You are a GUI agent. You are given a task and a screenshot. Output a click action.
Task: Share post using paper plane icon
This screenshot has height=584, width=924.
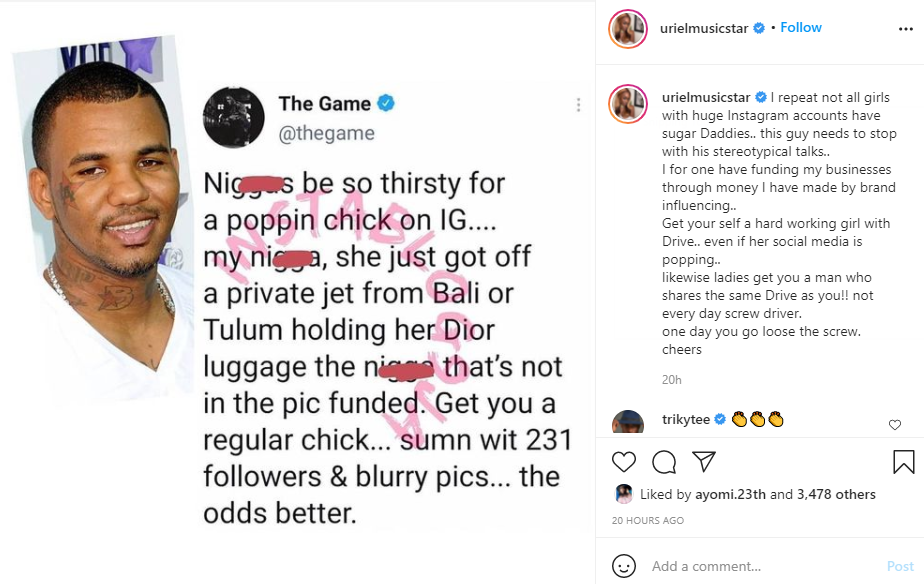click(x=704, y=461)
